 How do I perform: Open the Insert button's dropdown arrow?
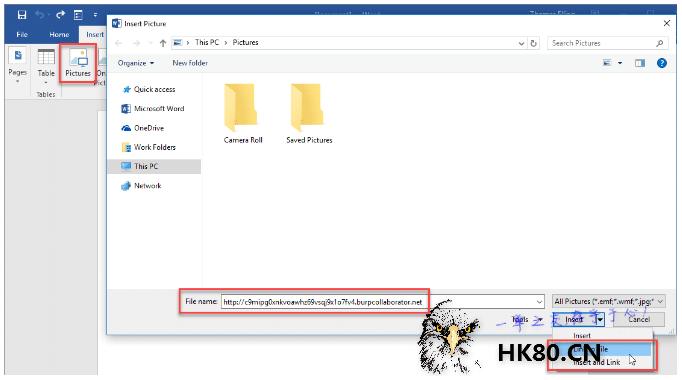[x=600, y=320]
